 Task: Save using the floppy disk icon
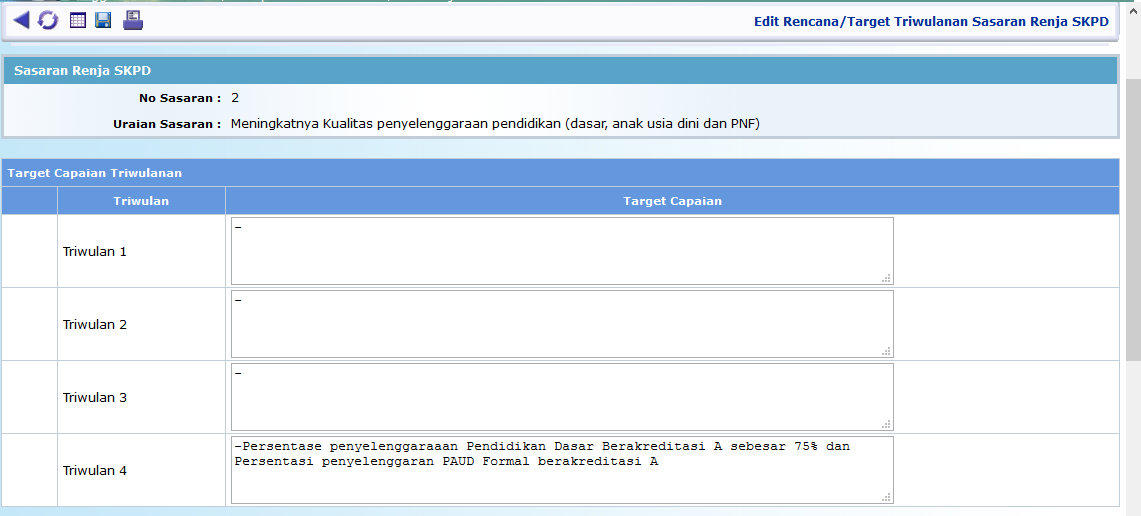point(103,20)
